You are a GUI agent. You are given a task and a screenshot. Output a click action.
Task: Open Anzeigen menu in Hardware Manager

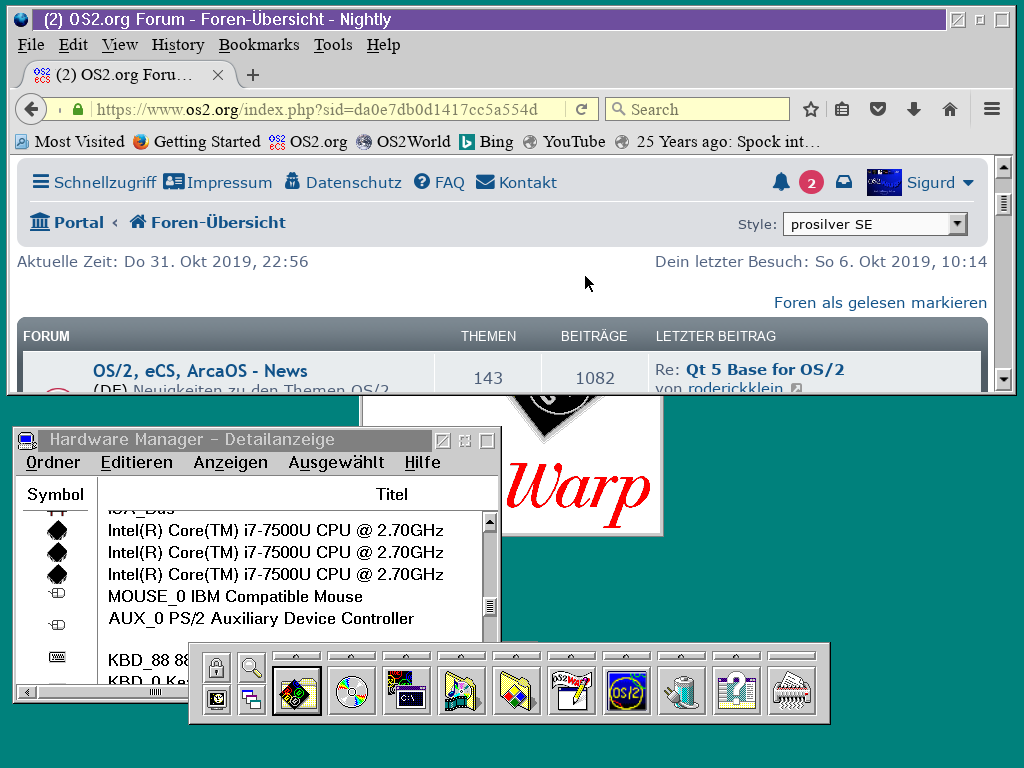click(x=231, y=462)
